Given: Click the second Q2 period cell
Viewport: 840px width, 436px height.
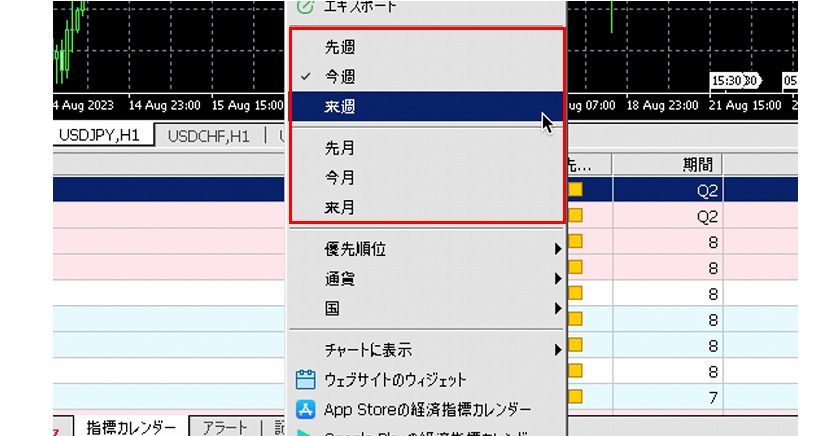Looking at the screenshot, I should [668, 216].
